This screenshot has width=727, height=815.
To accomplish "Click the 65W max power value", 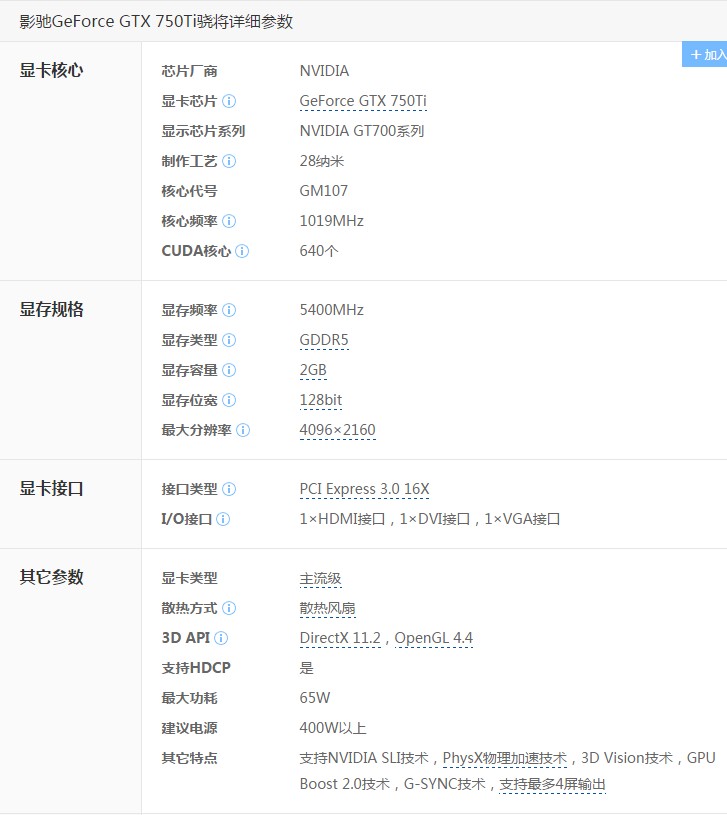I will [314, 698].
